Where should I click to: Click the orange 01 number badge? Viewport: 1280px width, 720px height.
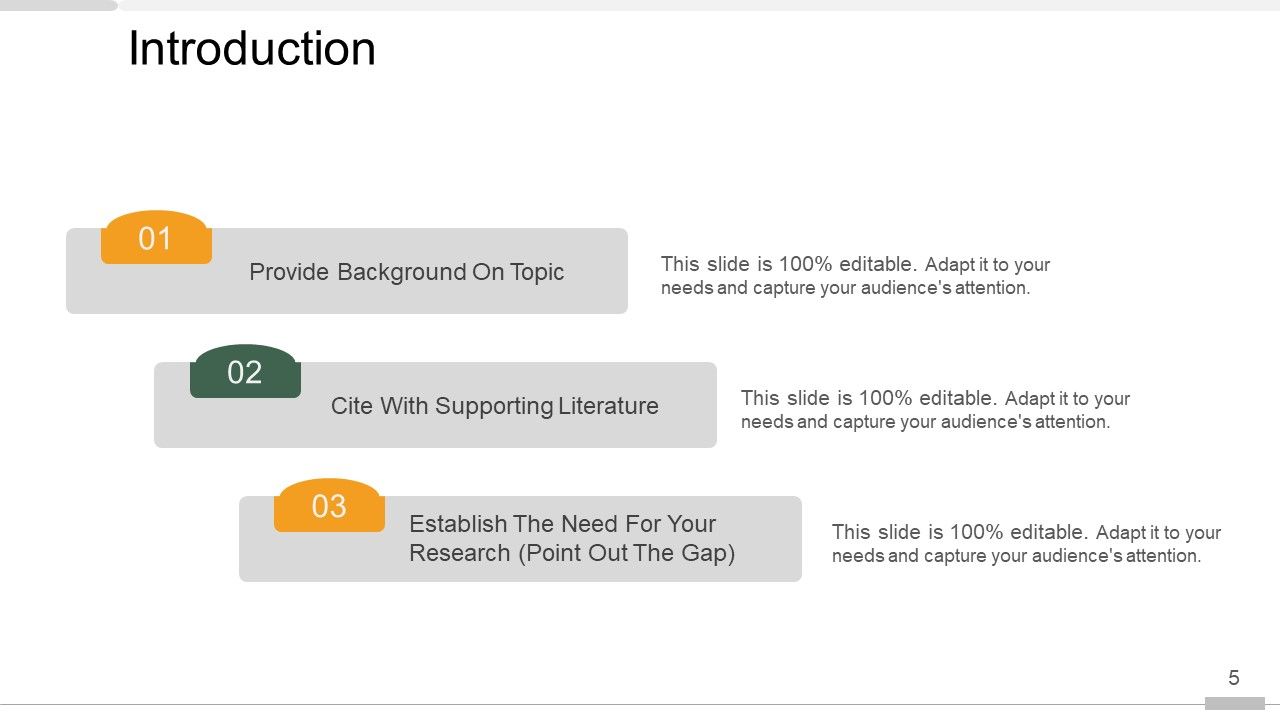click(x=156, y=238)
